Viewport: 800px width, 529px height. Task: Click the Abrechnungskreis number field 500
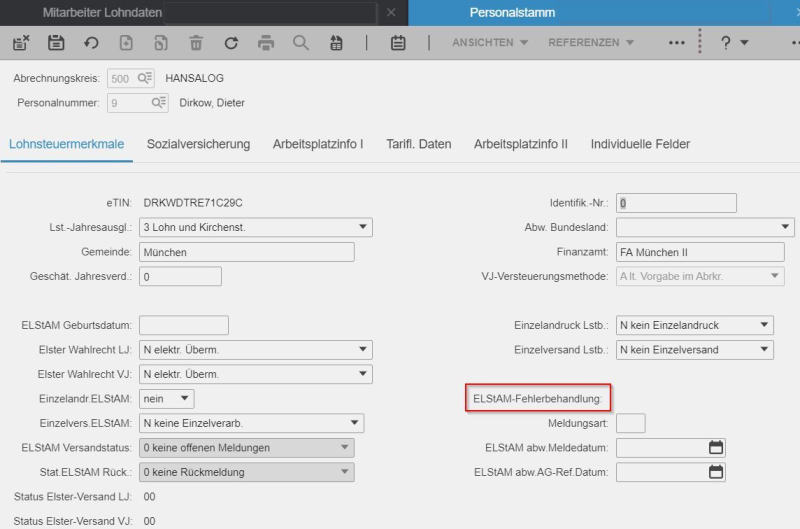point(131,78)
